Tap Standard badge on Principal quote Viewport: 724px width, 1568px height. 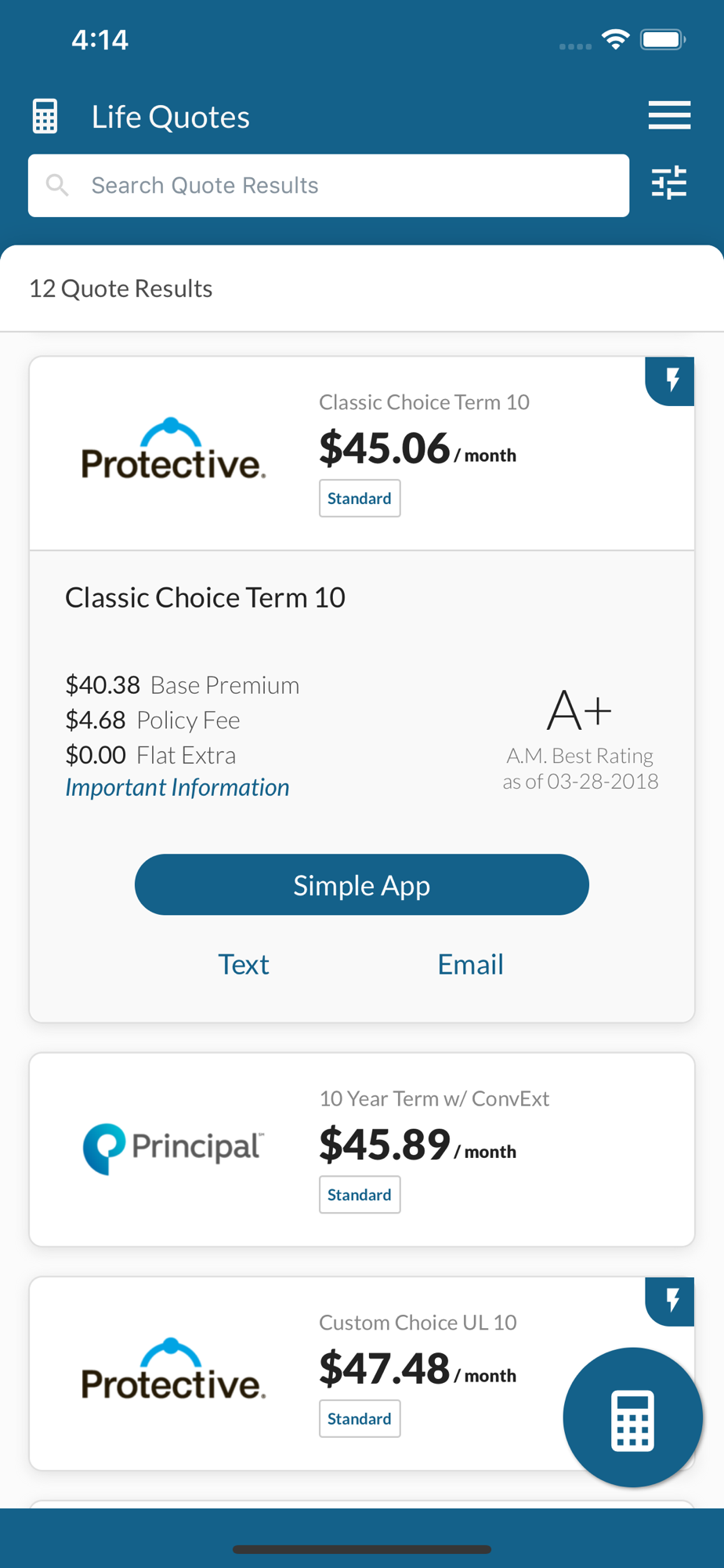[360, 1195]
